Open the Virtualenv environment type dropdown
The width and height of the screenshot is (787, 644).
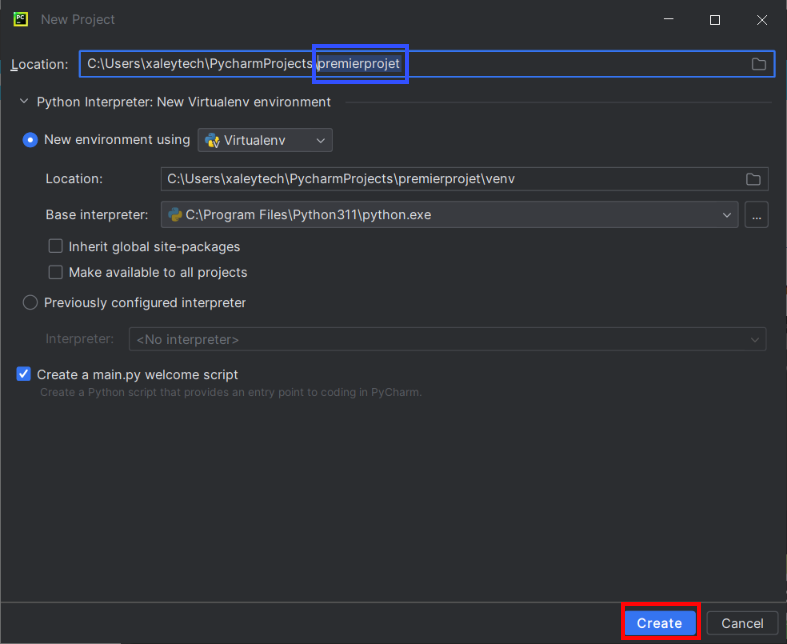tap(265, 141)
